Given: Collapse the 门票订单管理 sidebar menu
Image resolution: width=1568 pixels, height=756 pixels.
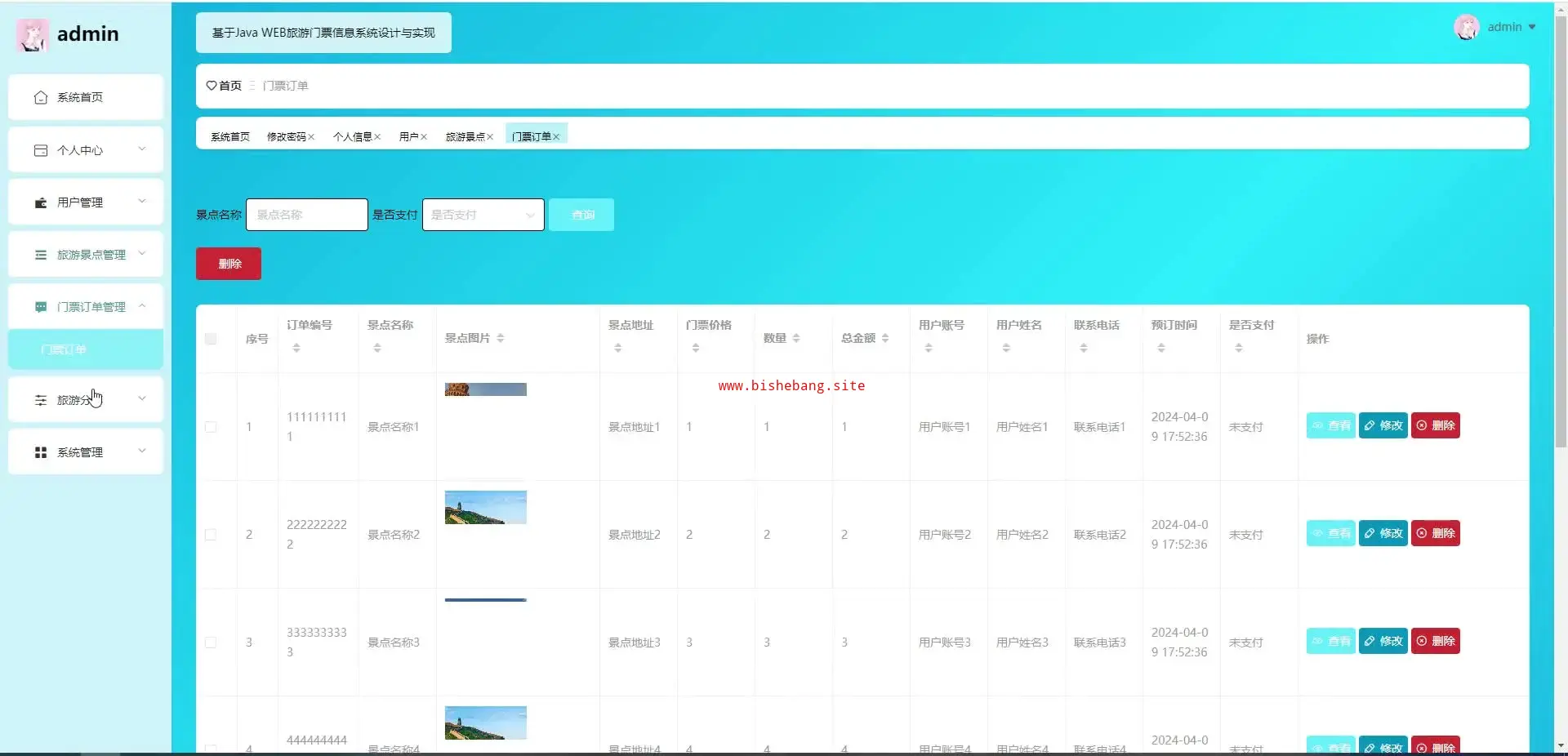Looking at the screenshot, I should click(x=142, y=306).
